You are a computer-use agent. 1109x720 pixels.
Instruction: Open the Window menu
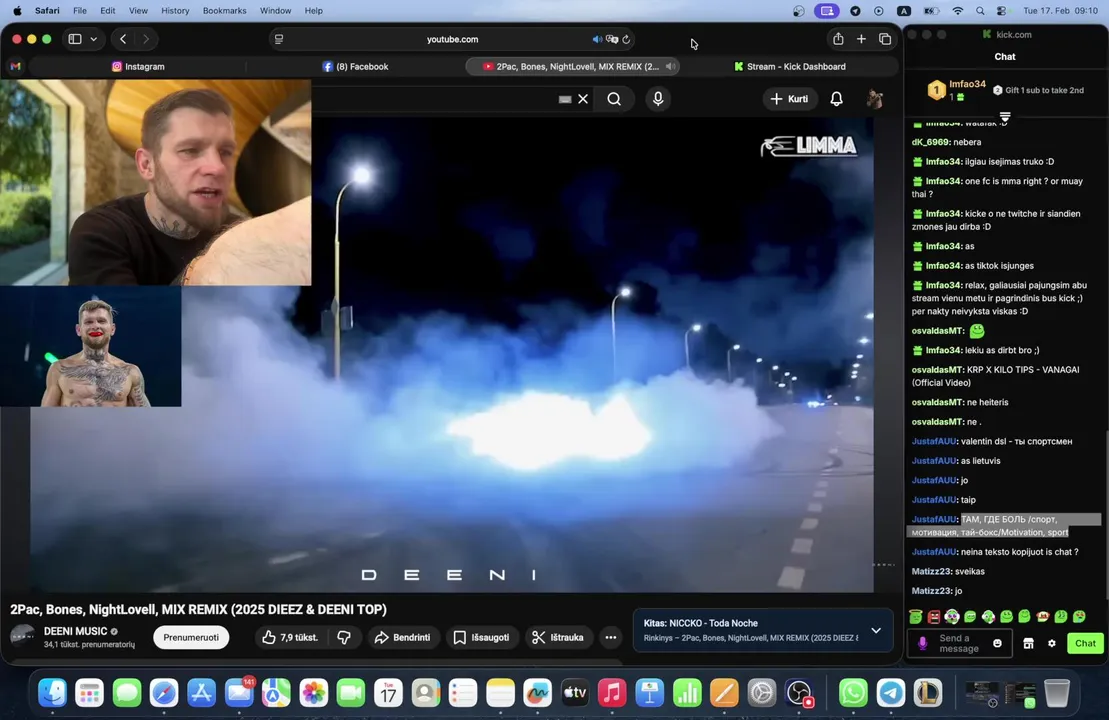point(275,11)
